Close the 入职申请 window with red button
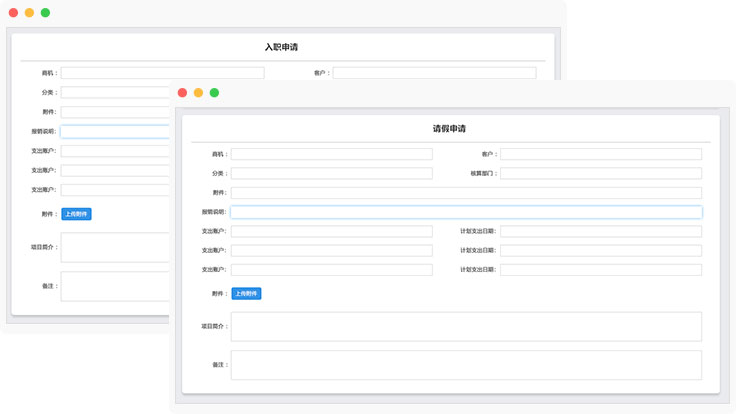 (13, 13)
